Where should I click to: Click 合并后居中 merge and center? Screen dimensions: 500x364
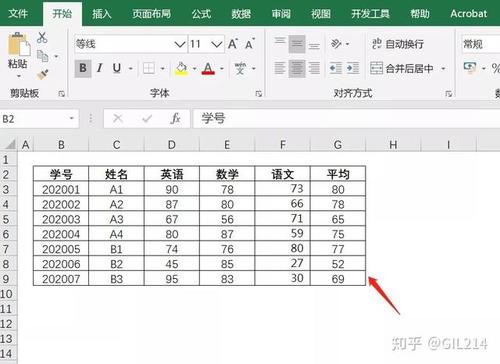click(402, 68)
